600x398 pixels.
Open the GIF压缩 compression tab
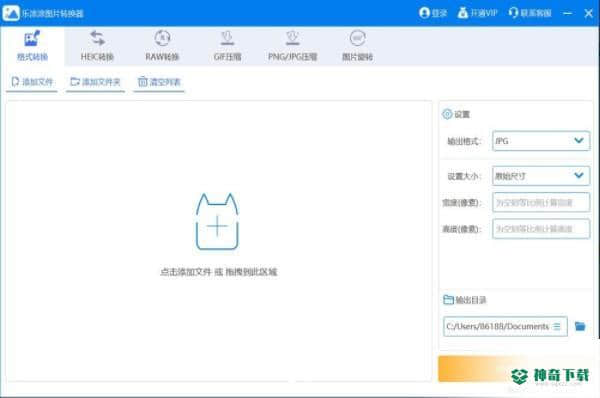click(227, 46)
